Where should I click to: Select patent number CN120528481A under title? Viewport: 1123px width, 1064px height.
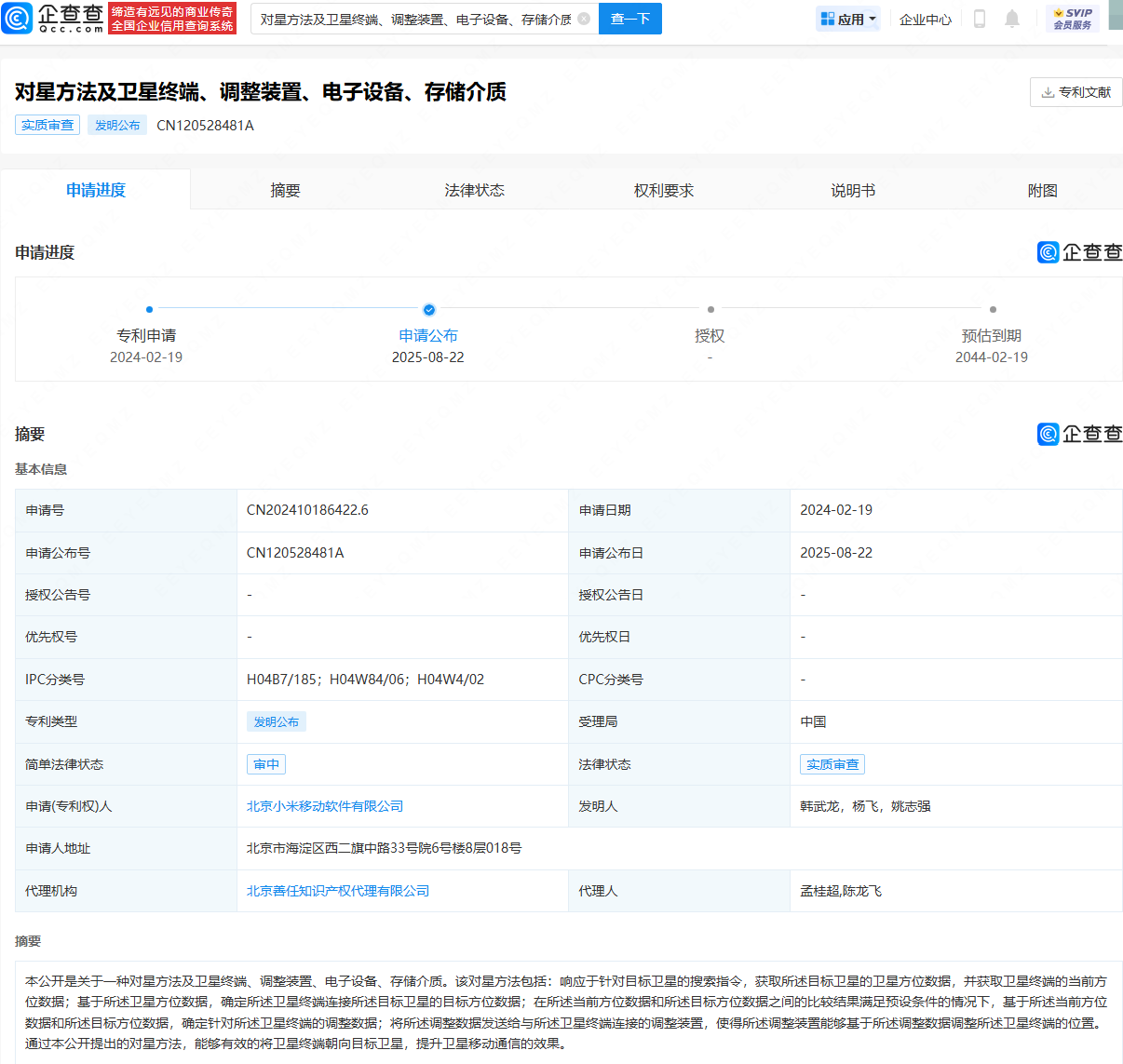[x=205, y=125]
